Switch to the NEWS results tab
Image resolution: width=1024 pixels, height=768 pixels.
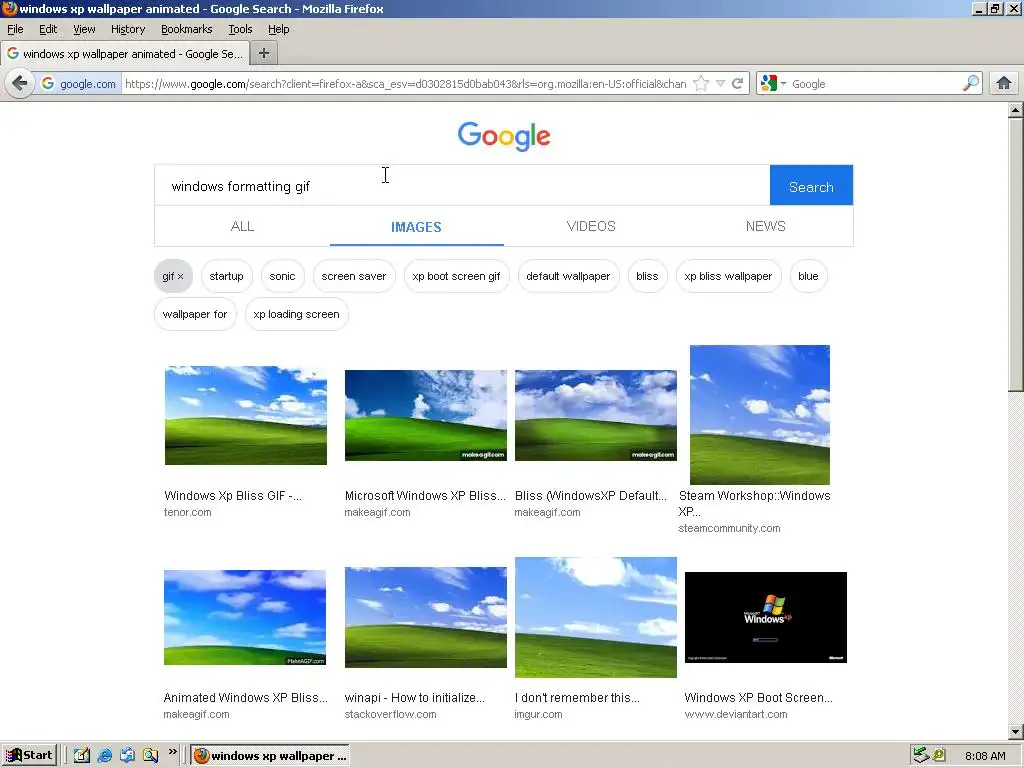pos(765,227)
